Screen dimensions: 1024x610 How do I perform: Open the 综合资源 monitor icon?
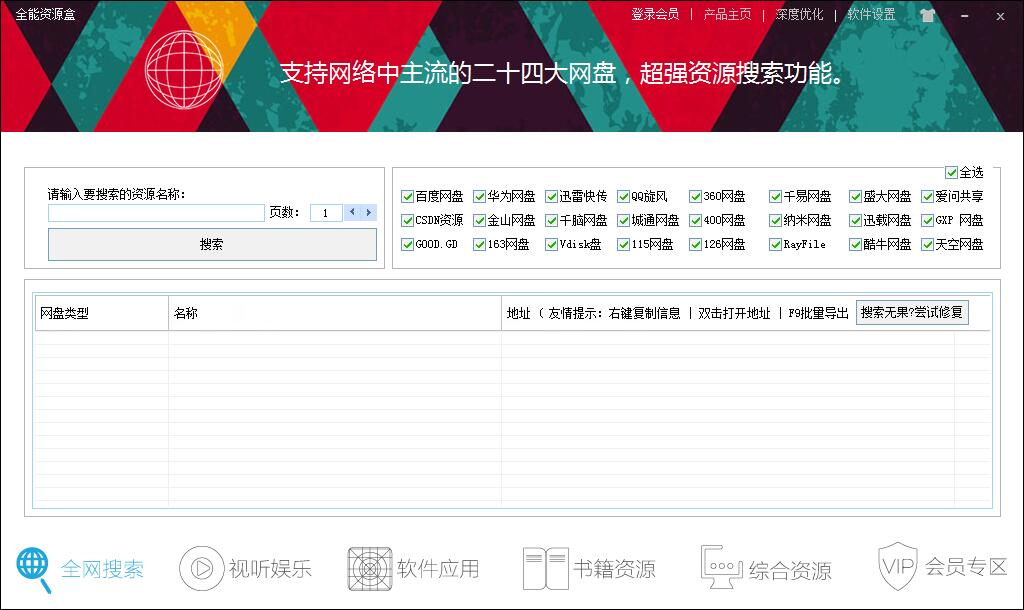pyautogui.click(x=721, y=569)
